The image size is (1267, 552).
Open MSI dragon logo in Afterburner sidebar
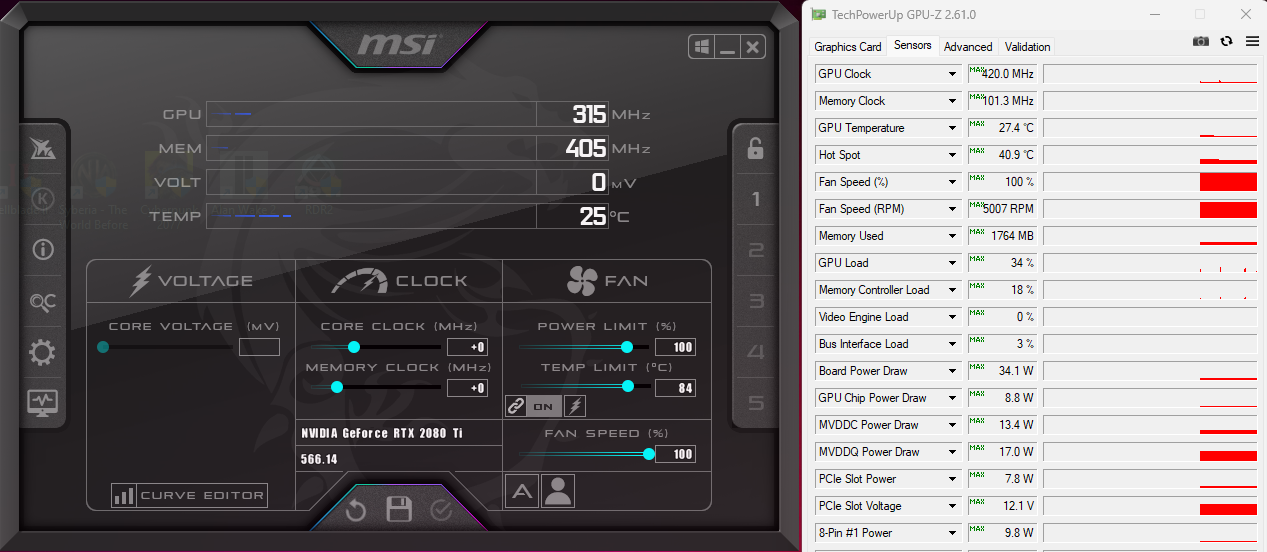[43, 148]
